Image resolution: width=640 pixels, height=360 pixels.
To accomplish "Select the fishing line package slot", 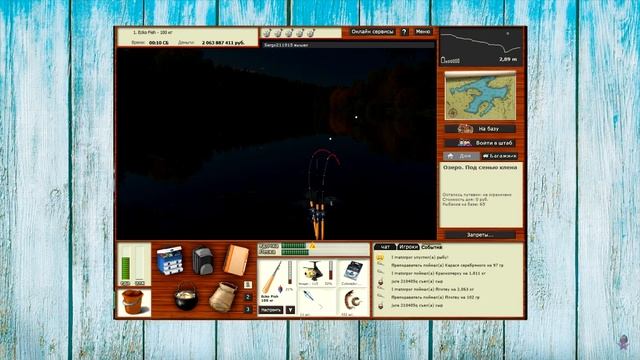I will click(x=353, y=273).
